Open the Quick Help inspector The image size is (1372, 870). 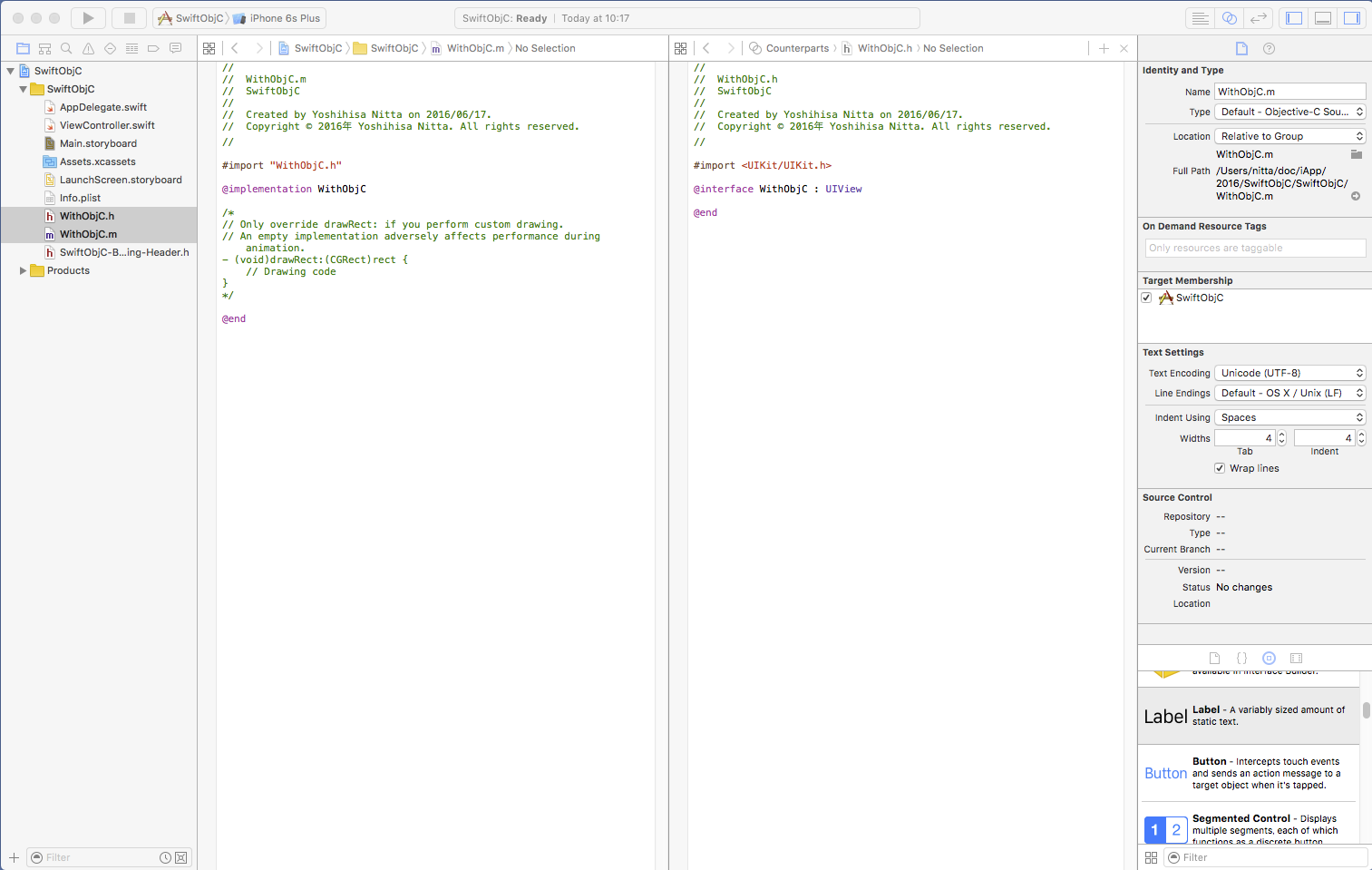[x=1269, y=48]
